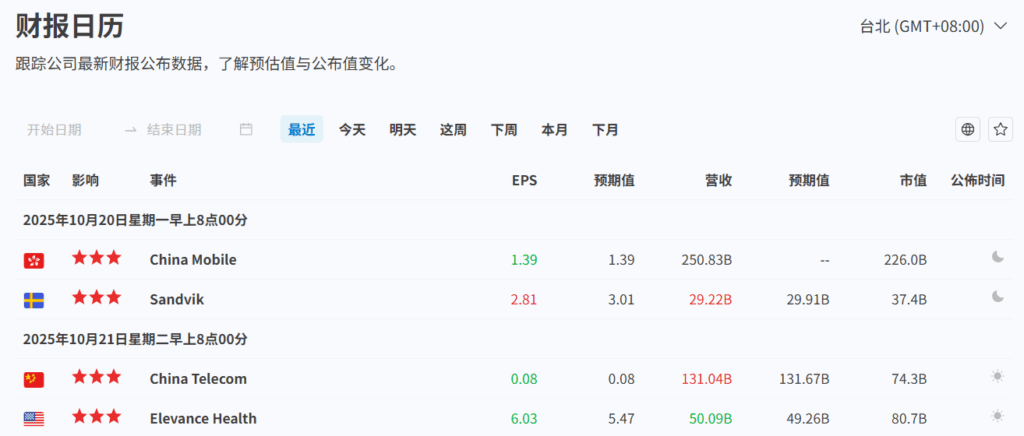This screenshot has height=436, width=1024.
Task: Click the 开始日期 start date field
Action: [x=54, y=129]
